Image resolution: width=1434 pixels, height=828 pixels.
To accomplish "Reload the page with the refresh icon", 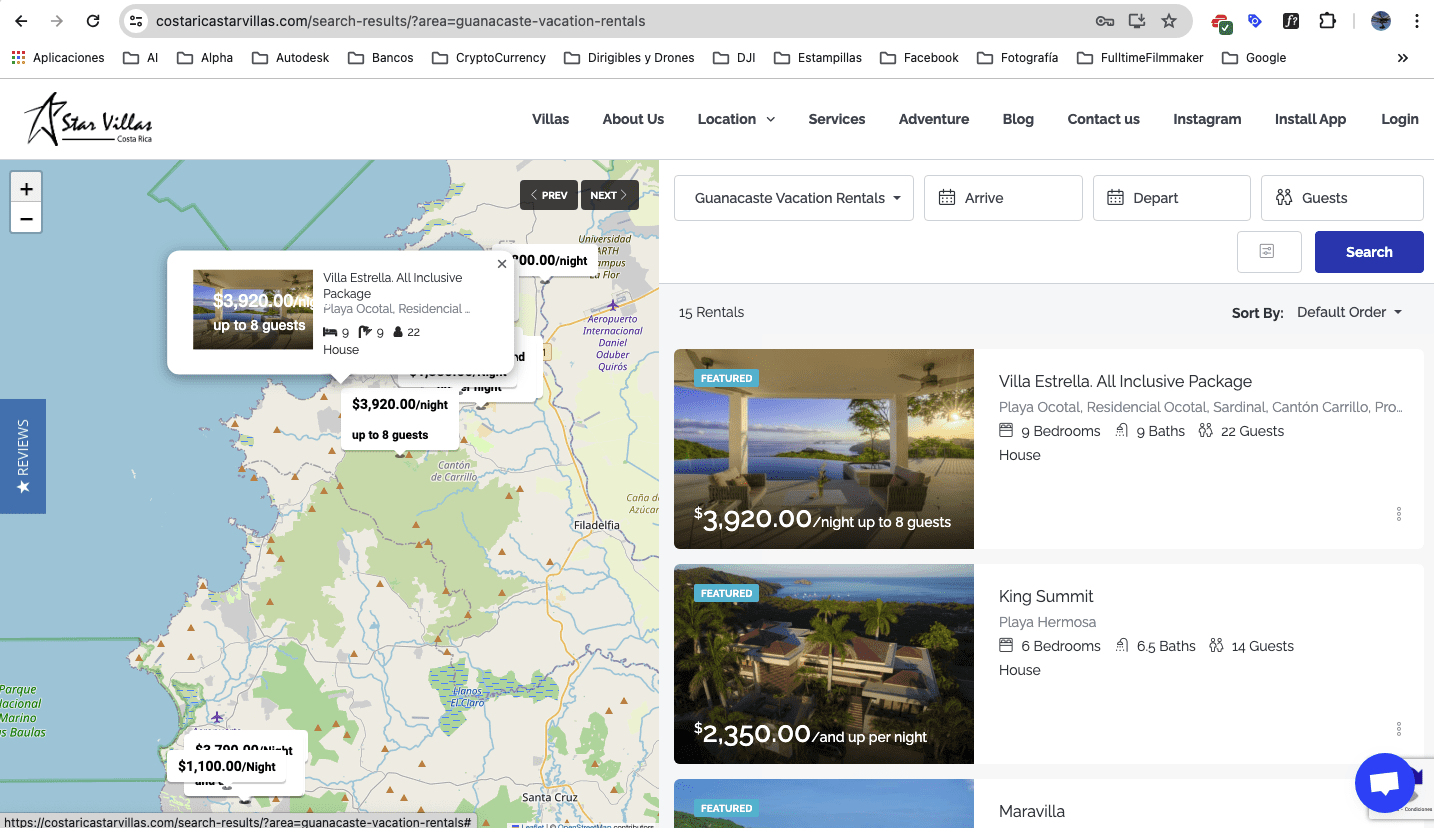I will click(93, 21).
